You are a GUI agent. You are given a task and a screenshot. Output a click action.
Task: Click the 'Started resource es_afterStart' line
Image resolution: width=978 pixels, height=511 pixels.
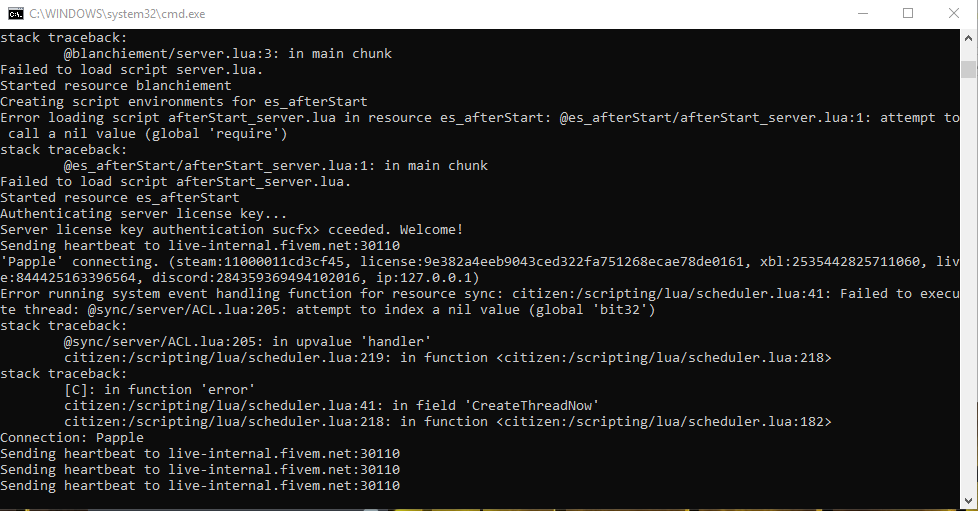pos(120,198)
